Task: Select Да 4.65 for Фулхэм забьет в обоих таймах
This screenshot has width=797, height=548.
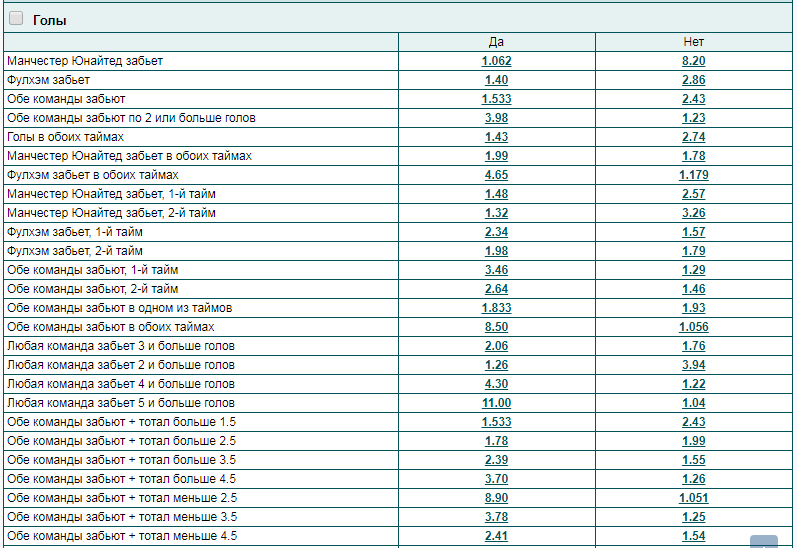Action: (x=496, y=175)
